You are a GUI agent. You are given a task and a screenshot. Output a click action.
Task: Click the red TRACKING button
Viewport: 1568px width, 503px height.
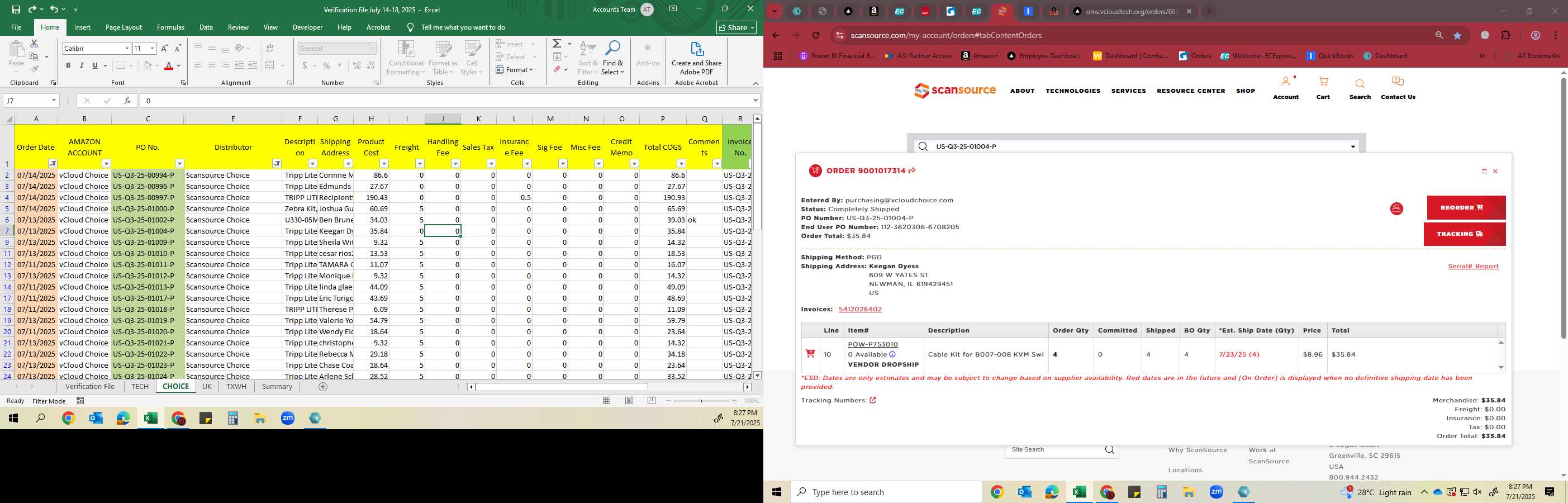pos(1465,234)
